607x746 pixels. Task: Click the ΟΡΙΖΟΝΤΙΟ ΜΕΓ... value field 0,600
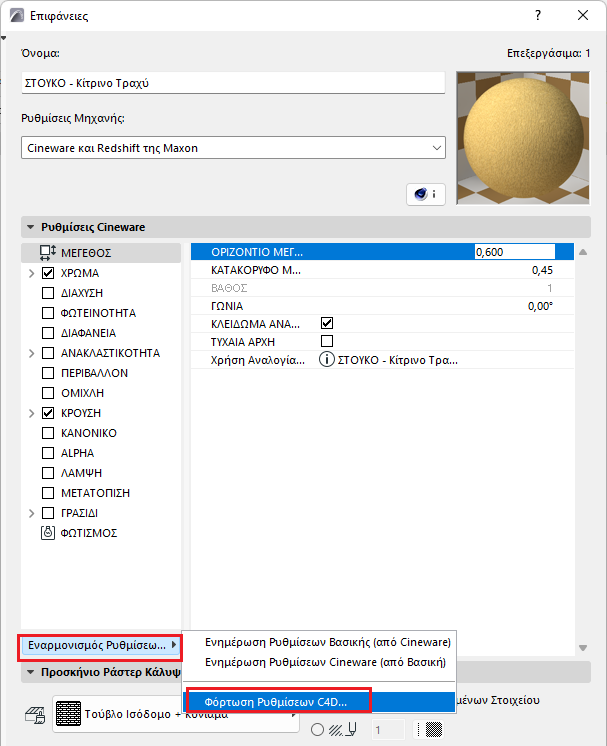(x=515, y=252)
